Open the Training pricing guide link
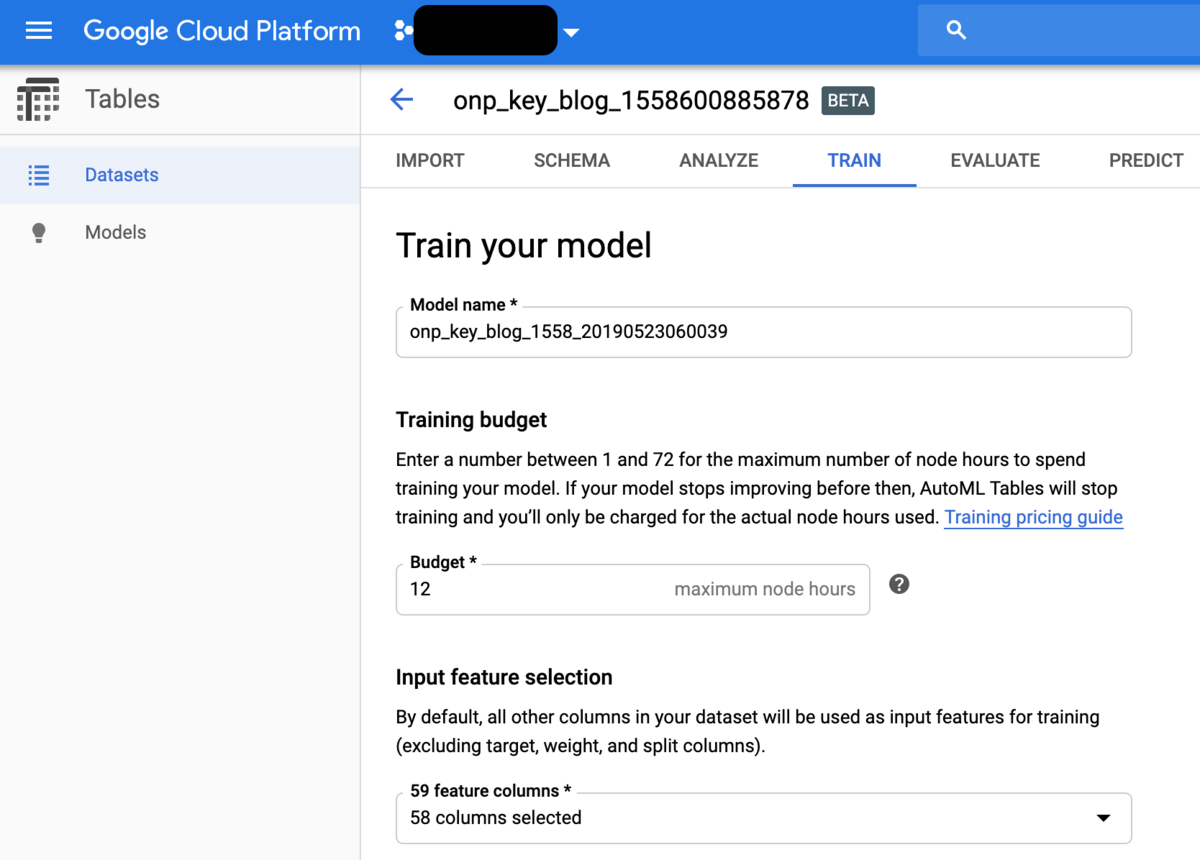This screenshot has height=860, width=1200. pos(1033,518)
